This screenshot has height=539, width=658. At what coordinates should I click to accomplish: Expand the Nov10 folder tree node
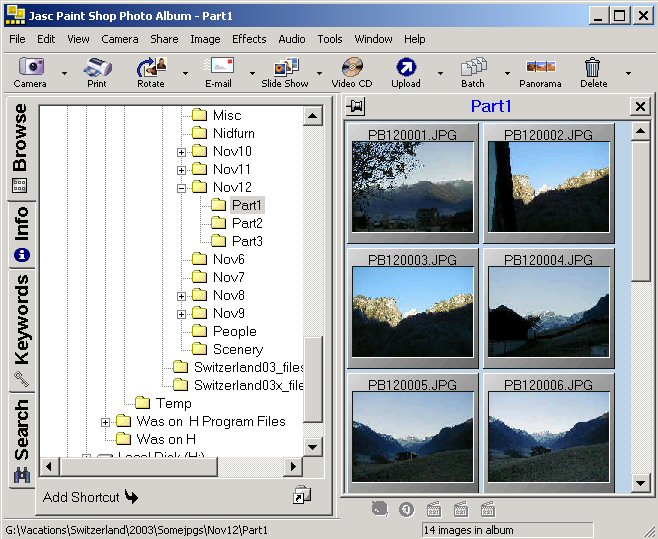(182, 152)
